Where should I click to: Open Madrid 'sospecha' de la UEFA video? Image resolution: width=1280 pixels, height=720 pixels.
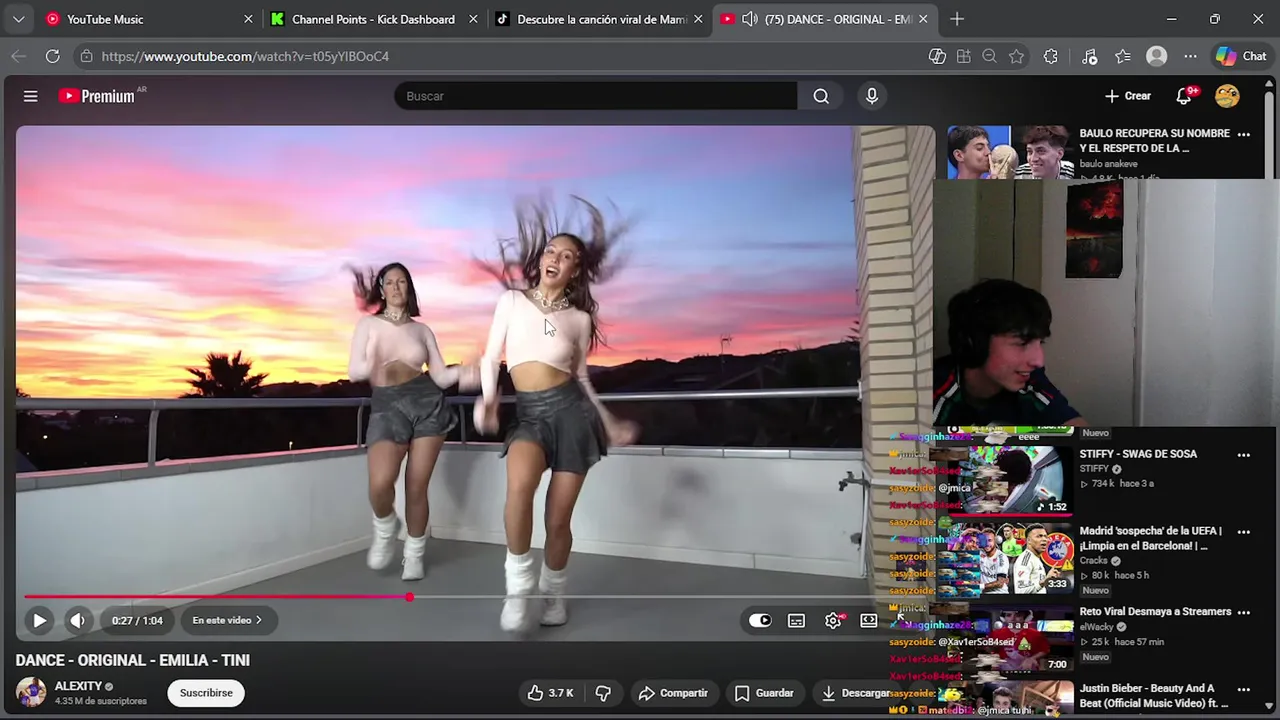1150,538
